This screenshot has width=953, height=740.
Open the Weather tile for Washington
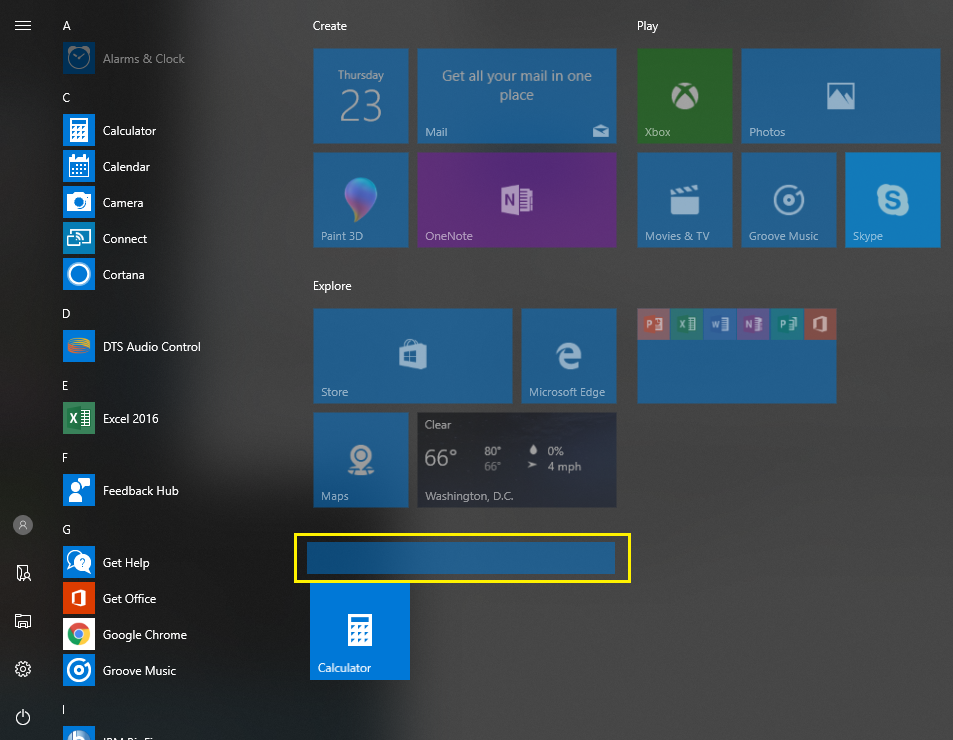coord(517,460)
